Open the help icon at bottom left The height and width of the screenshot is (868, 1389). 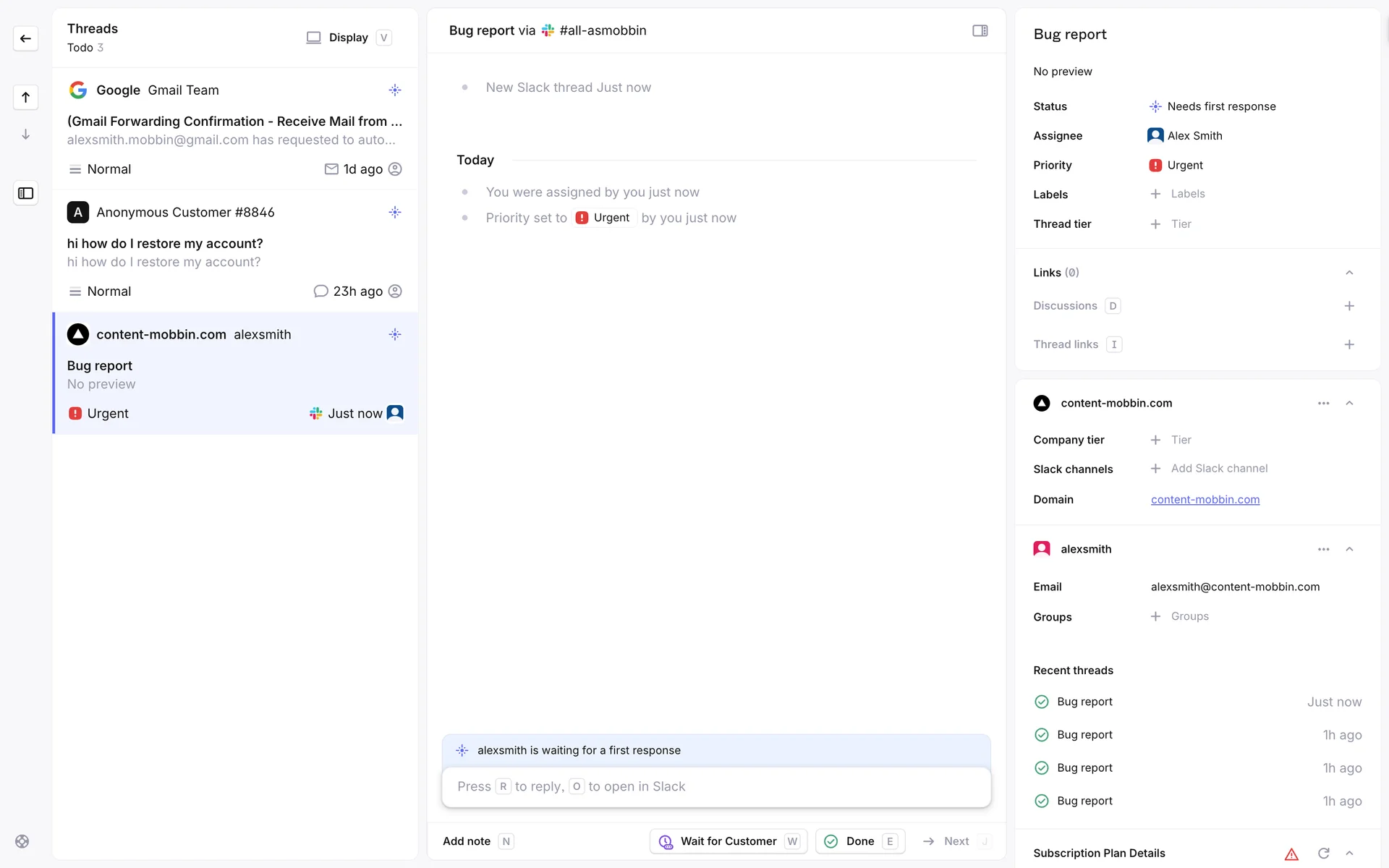tap(22, 841)
